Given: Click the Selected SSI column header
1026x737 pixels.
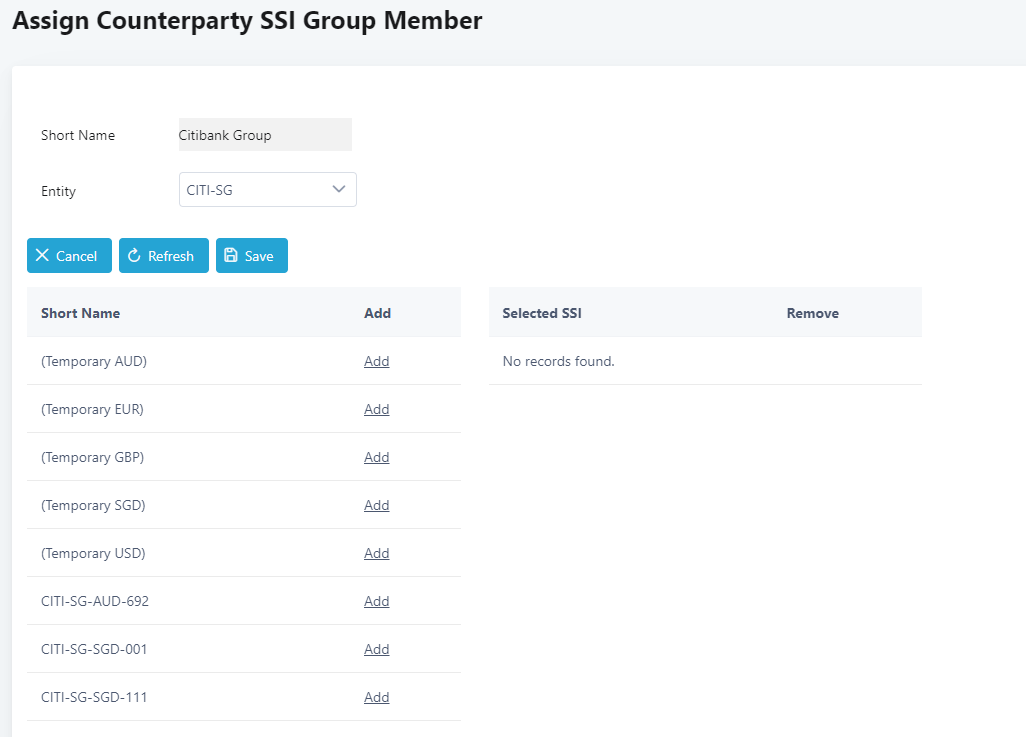Looking at the screenshot, I should [542, 313].
